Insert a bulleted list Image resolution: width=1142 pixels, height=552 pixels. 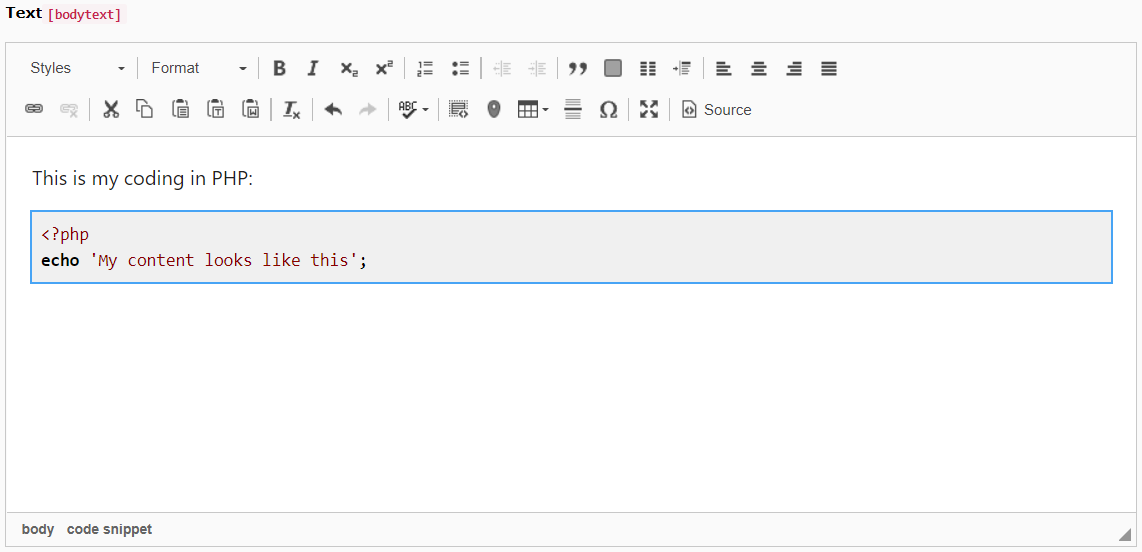click(x=460, y=68)
